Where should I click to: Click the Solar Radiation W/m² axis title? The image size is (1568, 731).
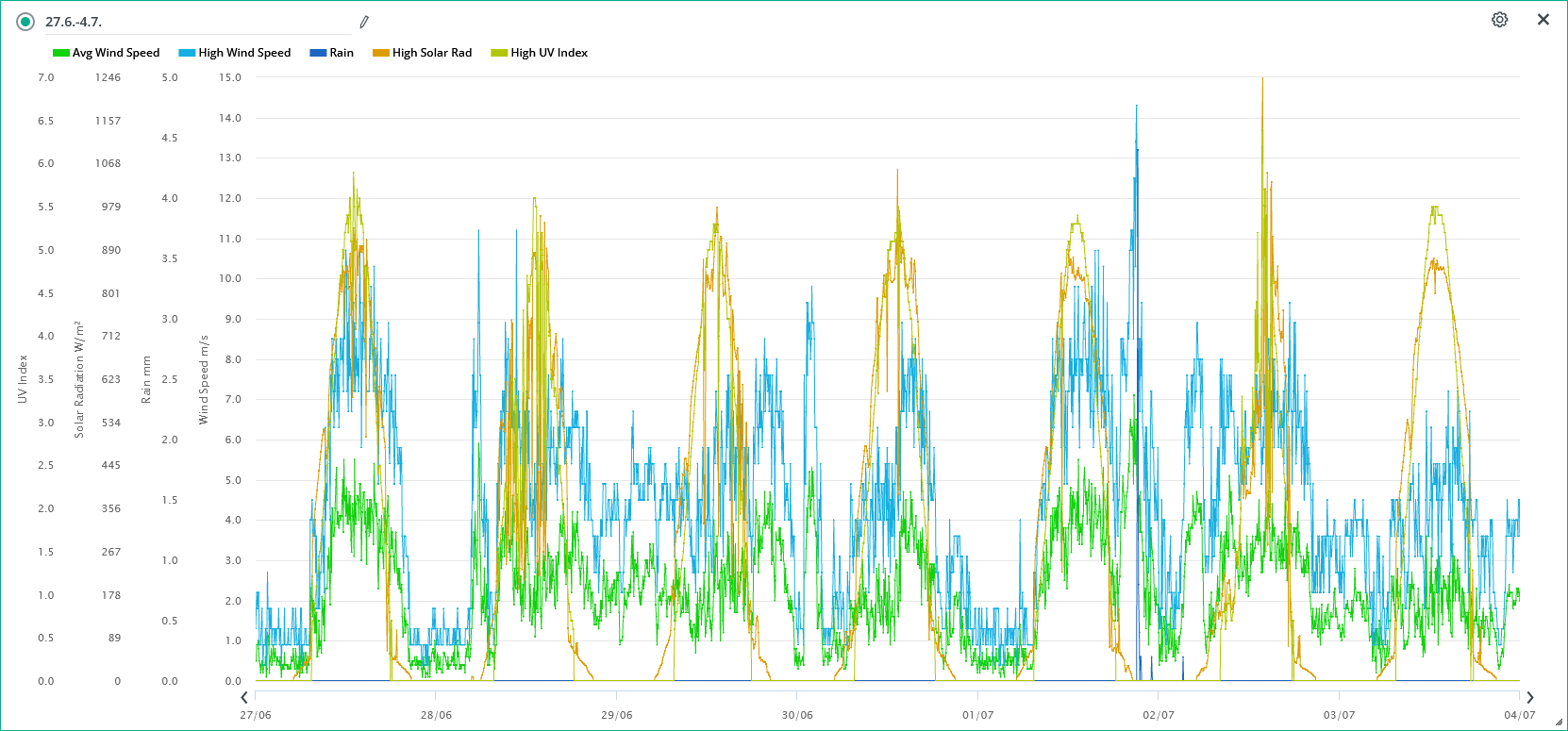[x=79, y=379]
